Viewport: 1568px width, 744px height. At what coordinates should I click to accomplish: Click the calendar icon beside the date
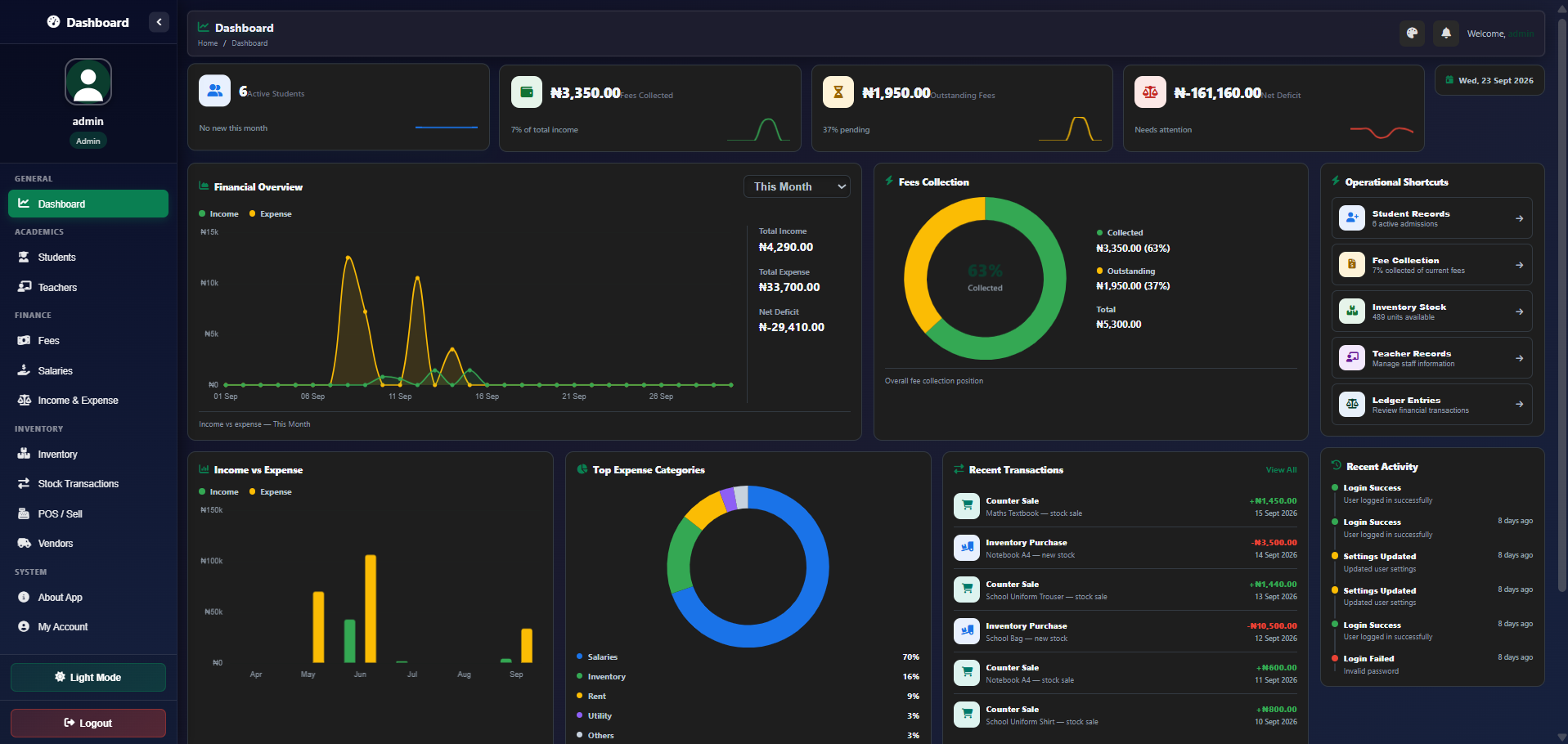pyautogui.click(x=1450, y=80)
